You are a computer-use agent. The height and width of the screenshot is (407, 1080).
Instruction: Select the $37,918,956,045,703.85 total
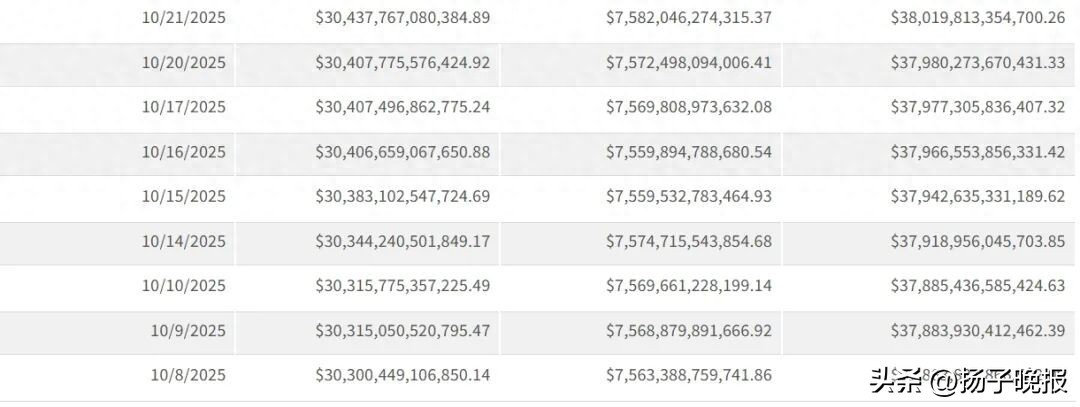(977, 241)
